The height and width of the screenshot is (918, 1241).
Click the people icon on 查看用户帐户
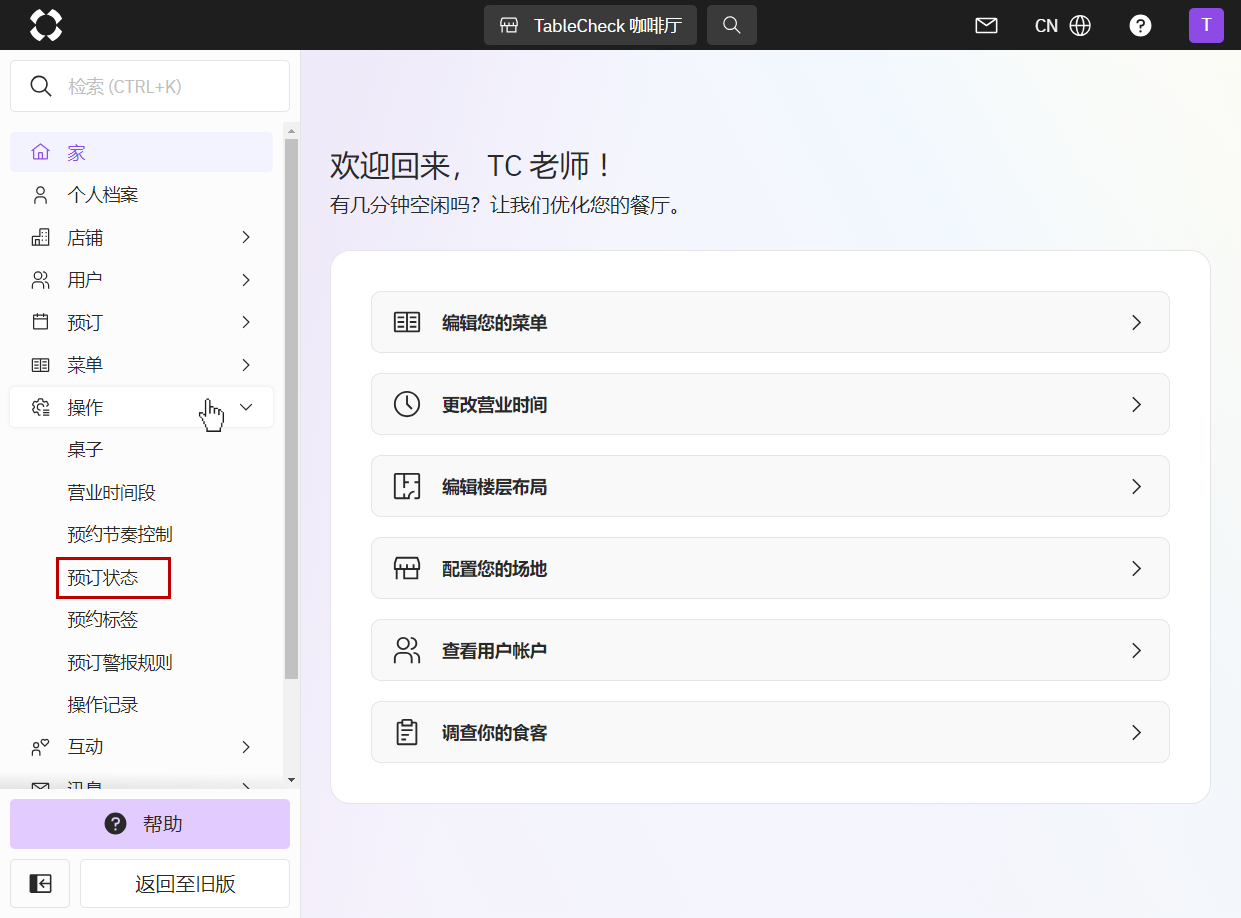click(407, 650)
